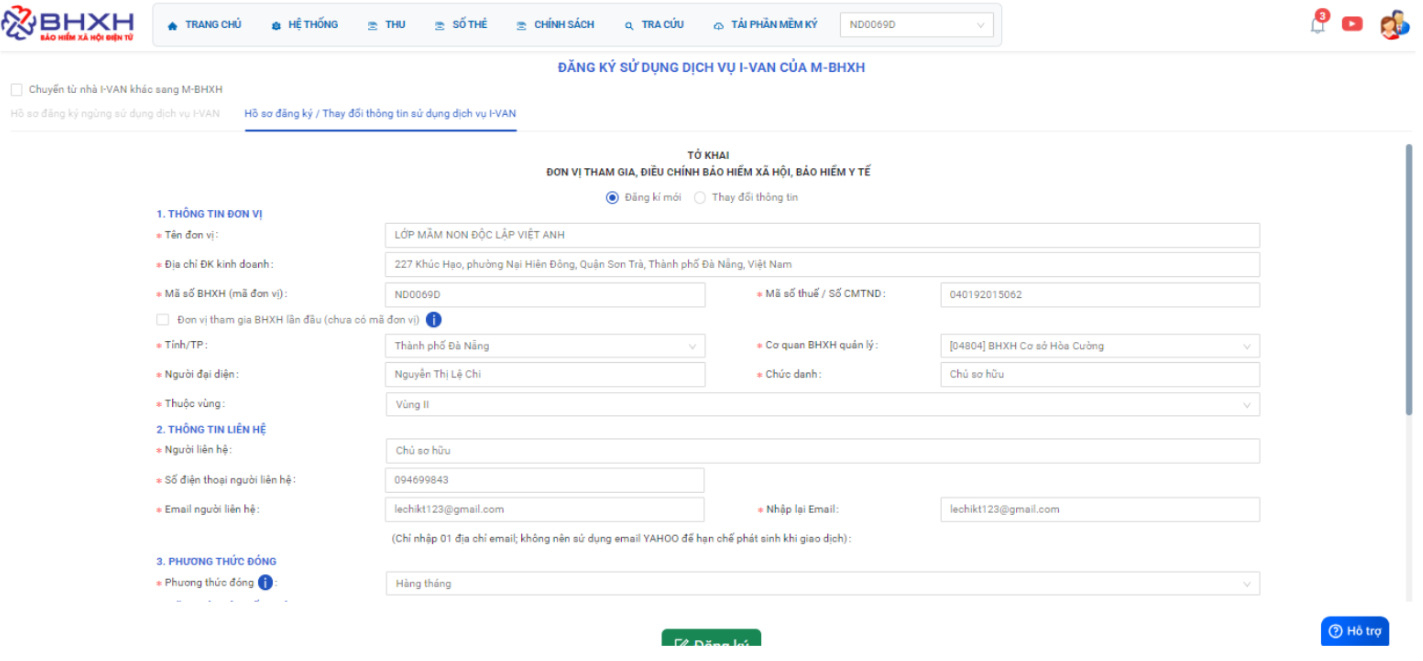
Task: Switch to Hồ sơ đăng ký ngừng sử dụng tab
Action: point(115,114)
